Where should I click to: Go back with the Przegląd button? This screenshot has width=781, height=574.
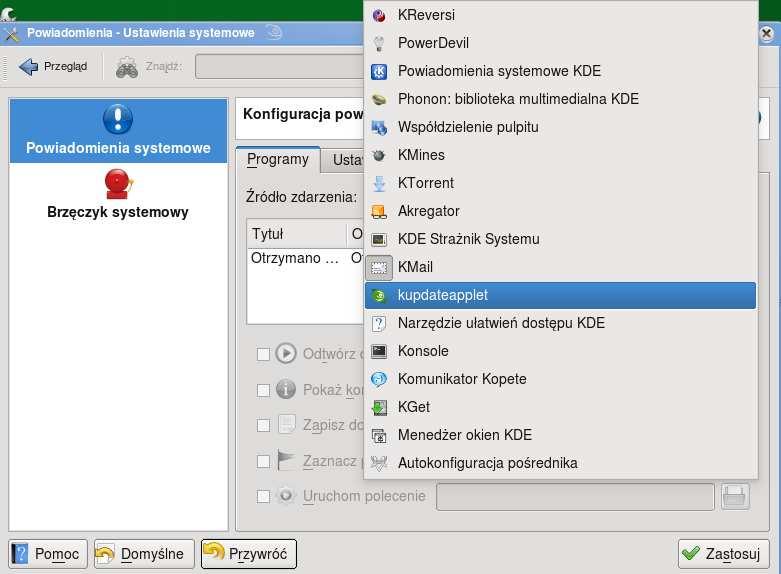53,66
